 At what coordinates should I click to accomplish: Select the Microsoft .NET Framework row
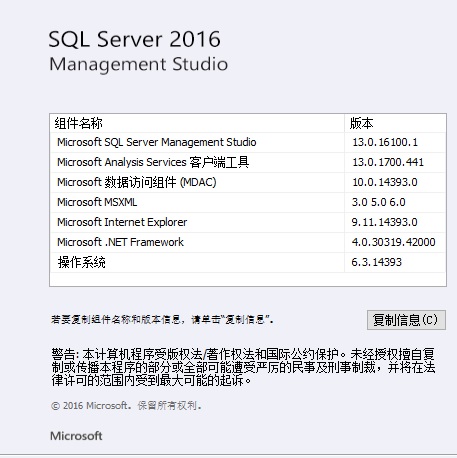248,242
